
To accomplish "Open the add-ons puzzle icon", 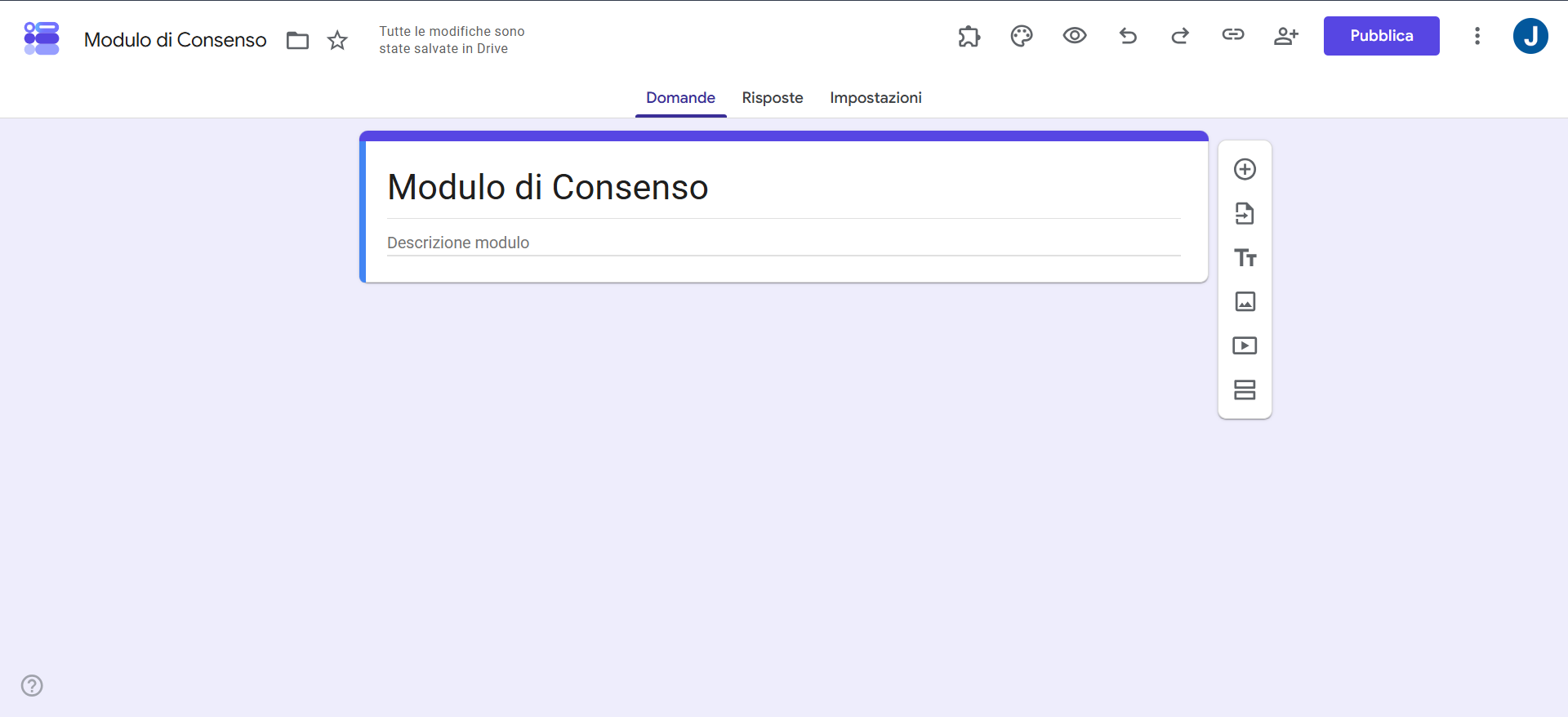I will pos(969,36).
